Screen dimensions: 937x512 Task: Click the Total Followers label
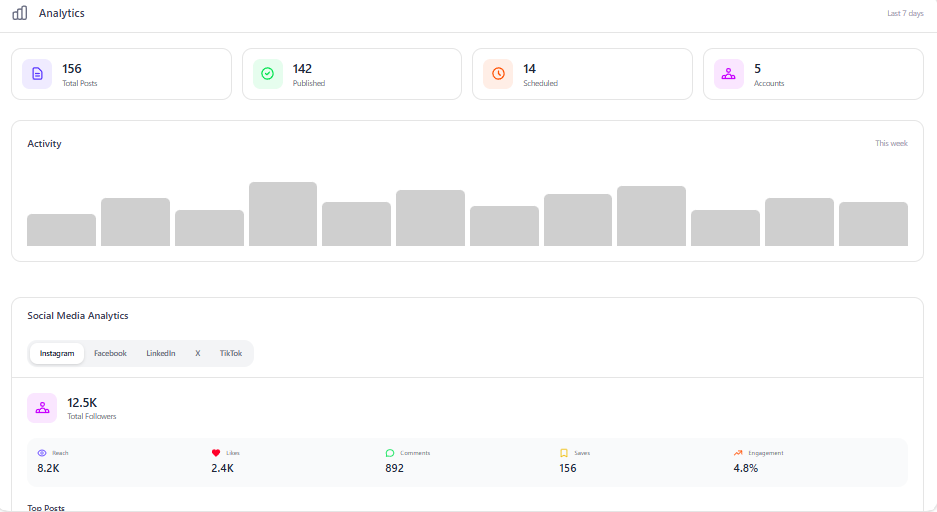tap(91, 416)
